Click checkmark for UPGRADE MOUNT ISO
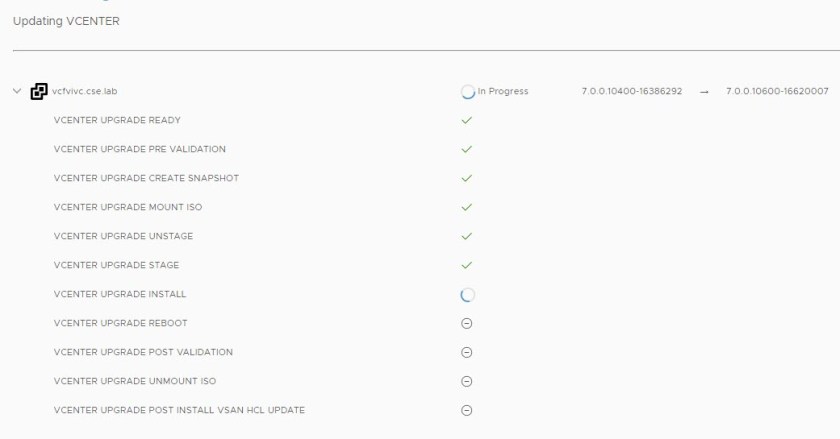 tap(466, 207)
